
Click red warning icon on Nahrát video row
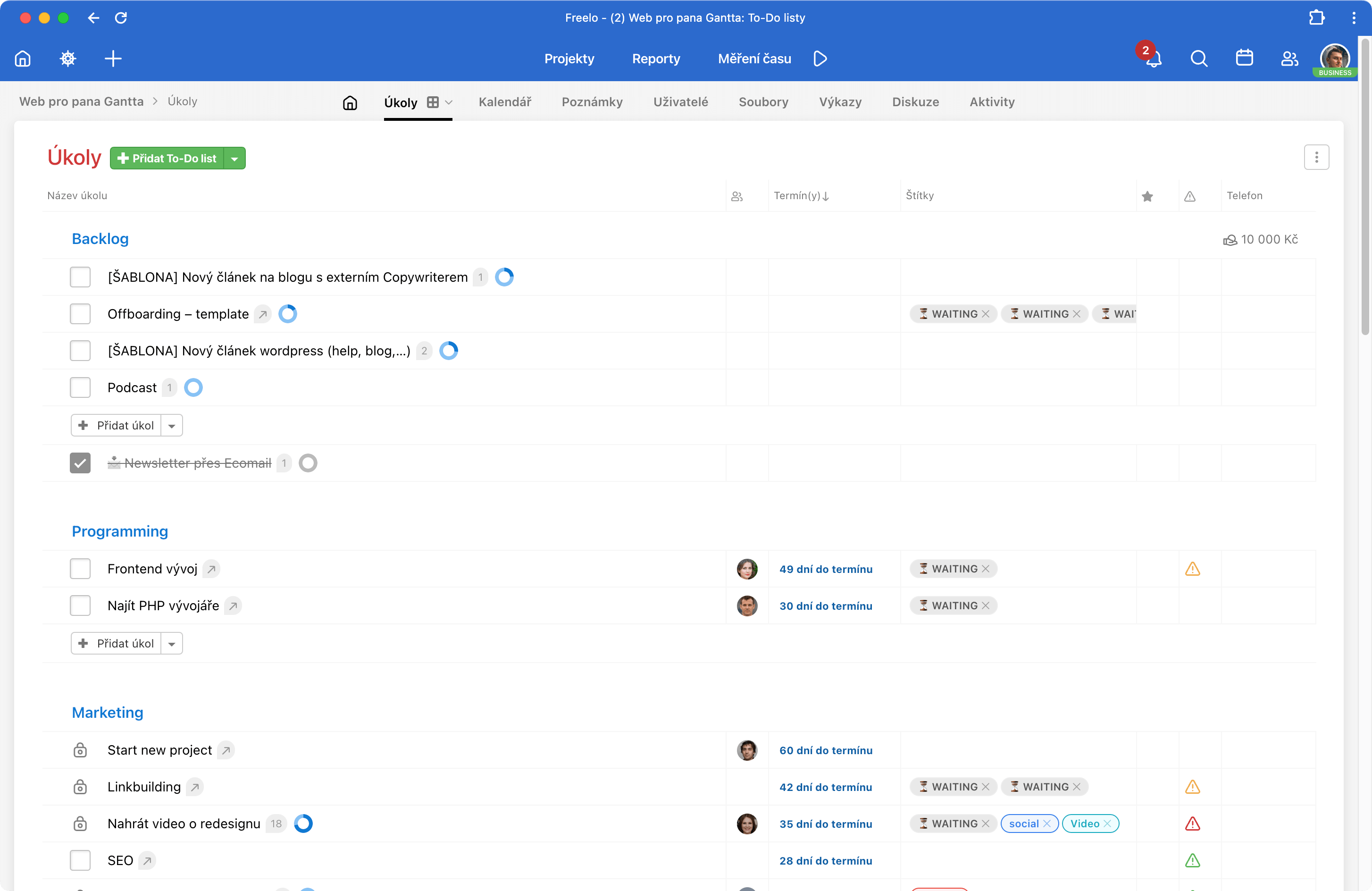pos(1192,824)
